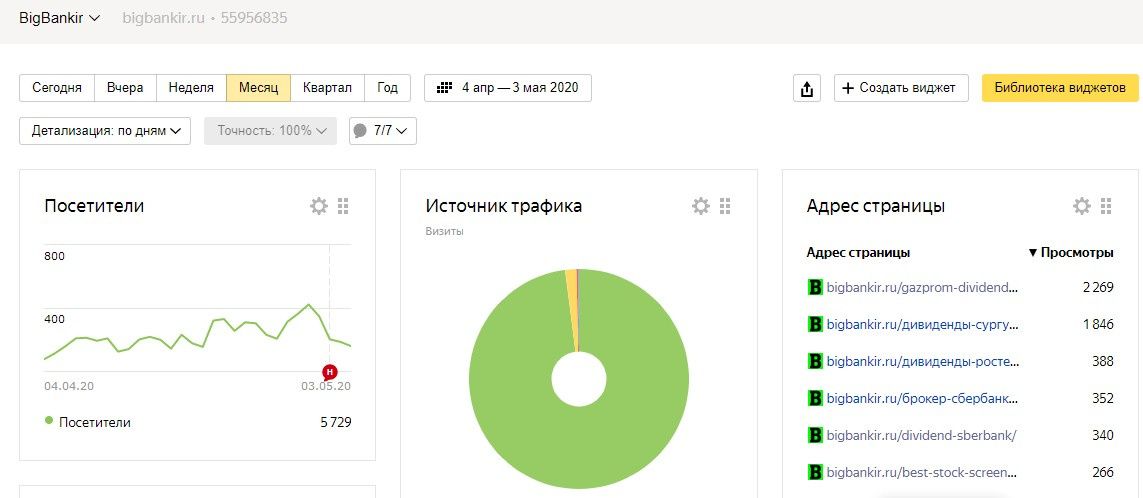Click green Посетители legend dot
The image size is (1143, 498).
(x=49, y=421)
